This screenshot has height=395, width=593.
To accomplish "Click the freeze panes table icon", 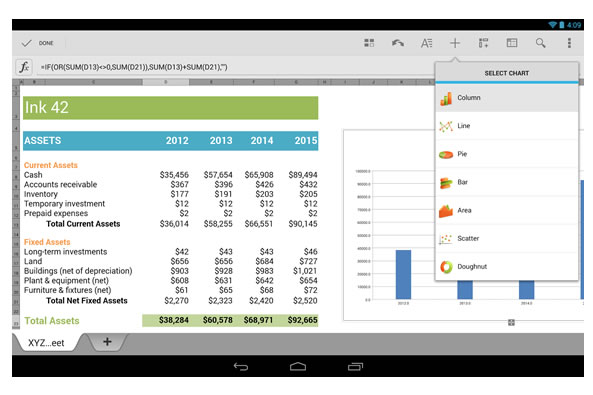I will point(512,43).
